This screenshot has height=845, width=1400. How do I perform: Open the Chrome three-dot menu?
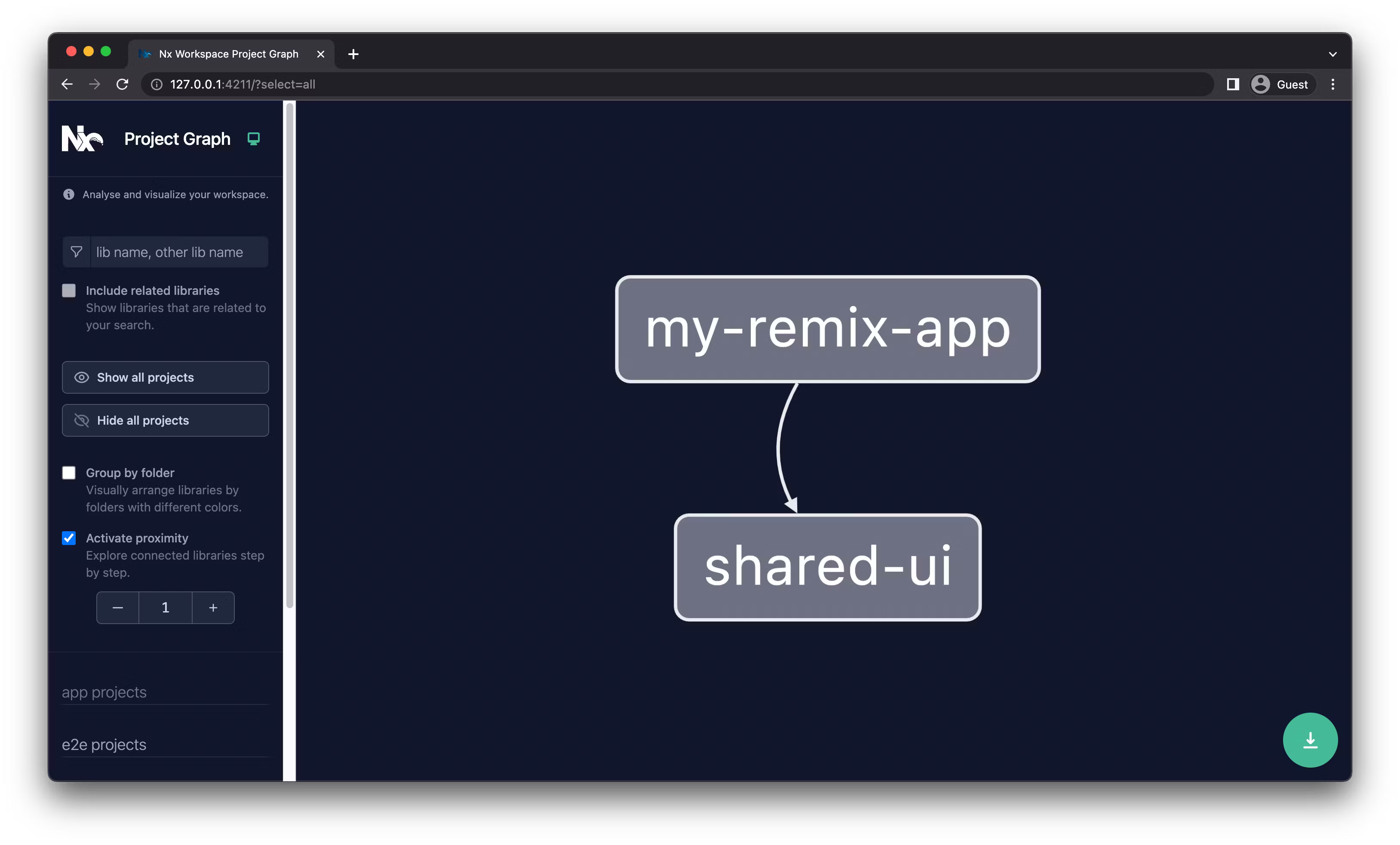tap(1332, 84)
